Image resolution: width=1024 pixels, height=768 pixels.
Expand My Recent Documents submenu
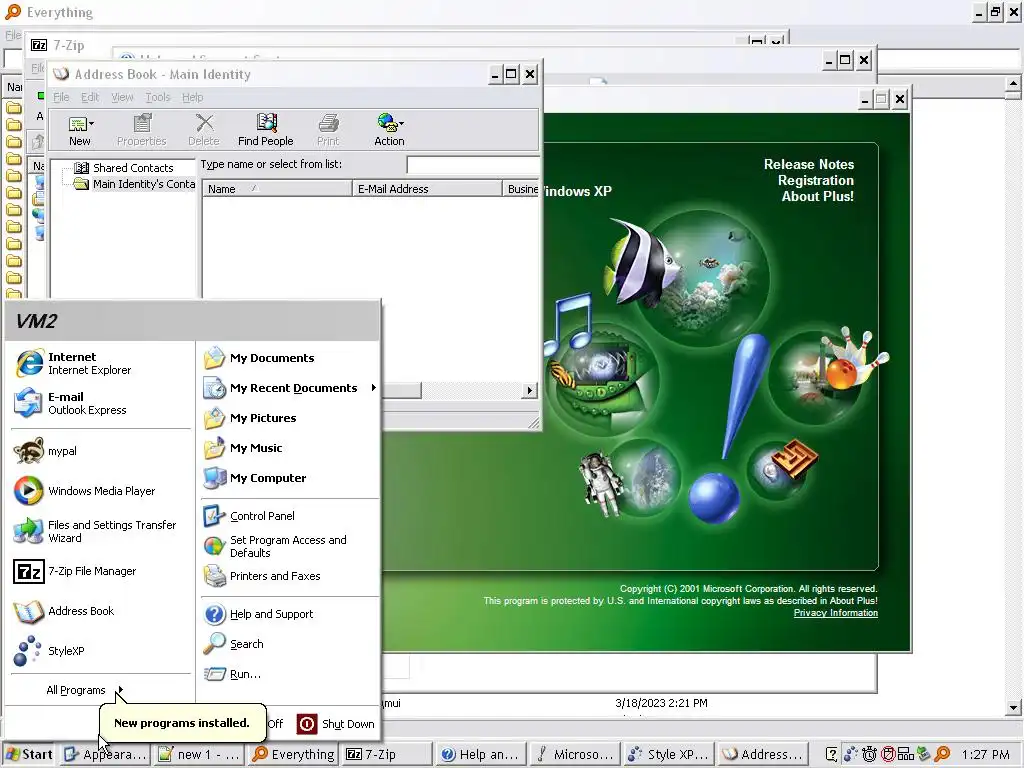click(290, 388)
